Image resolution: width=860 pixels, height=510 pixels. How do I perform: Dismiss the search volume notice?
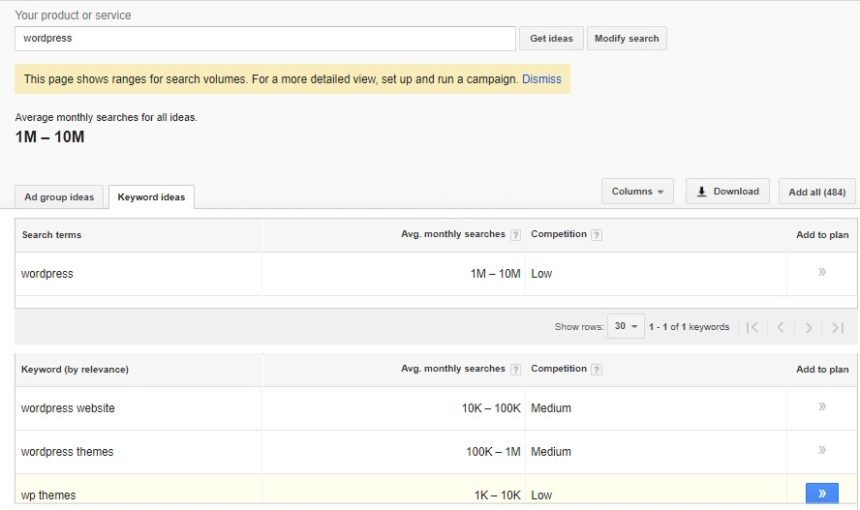[541, 79]
